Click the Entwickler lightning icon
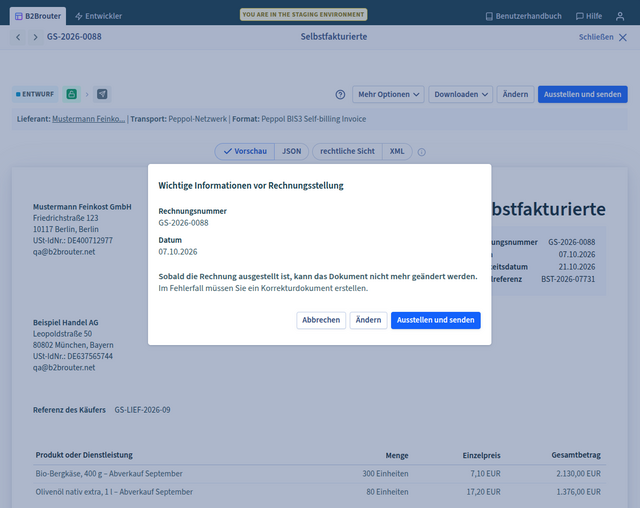 (x=79, y=16)
